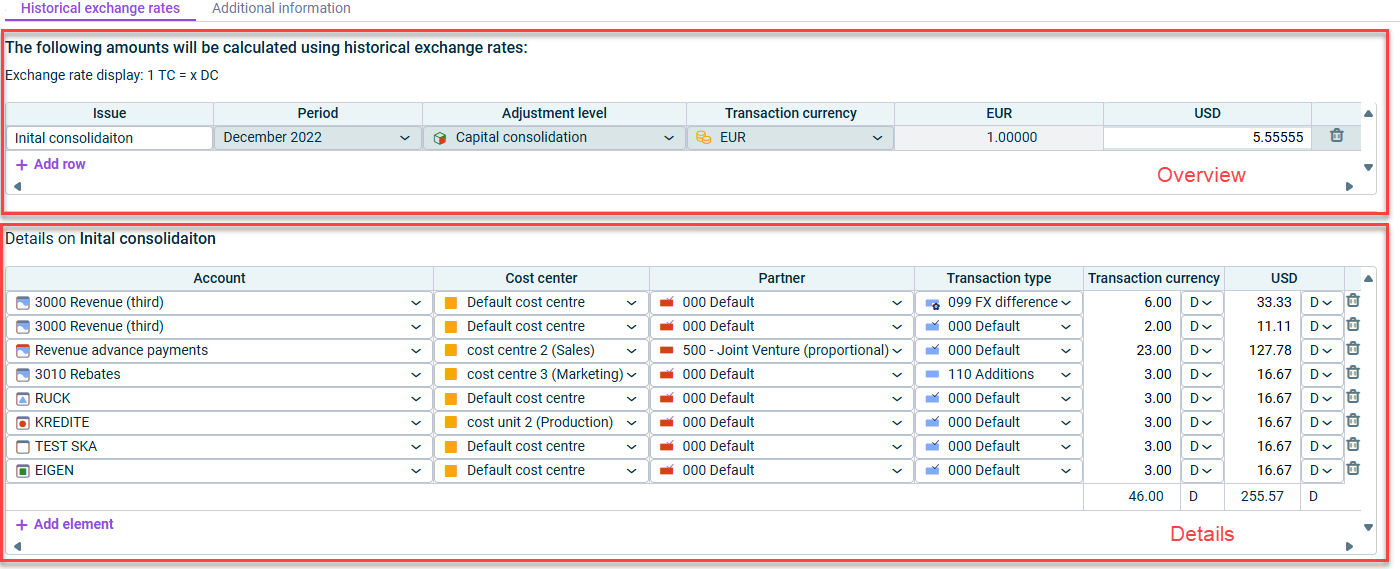1400x569 pixels.
Task: Open the 500 - Joint Venture partner dropdown
Action: point(782,350)
